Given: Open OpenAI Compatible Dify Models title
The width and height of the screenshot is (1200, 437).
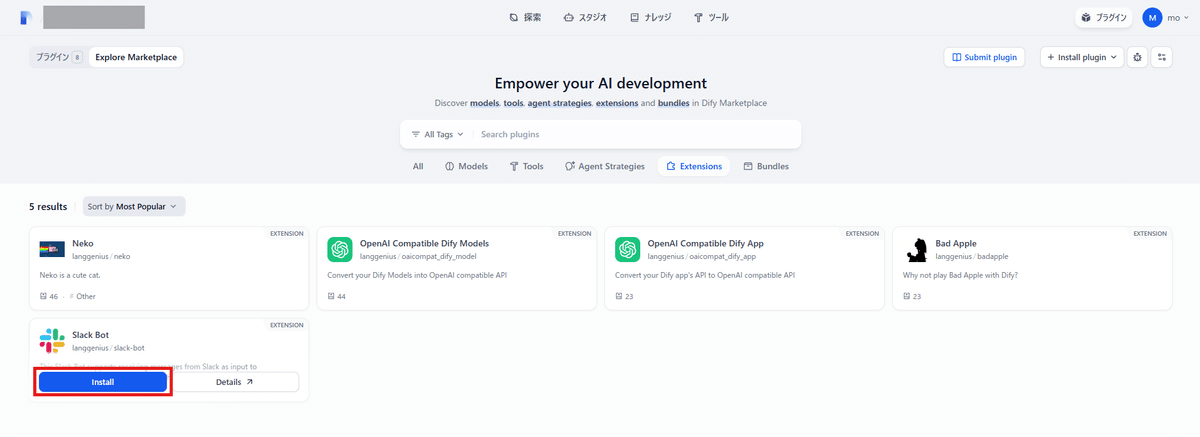Looking at the screenshot, I should 424,243.
